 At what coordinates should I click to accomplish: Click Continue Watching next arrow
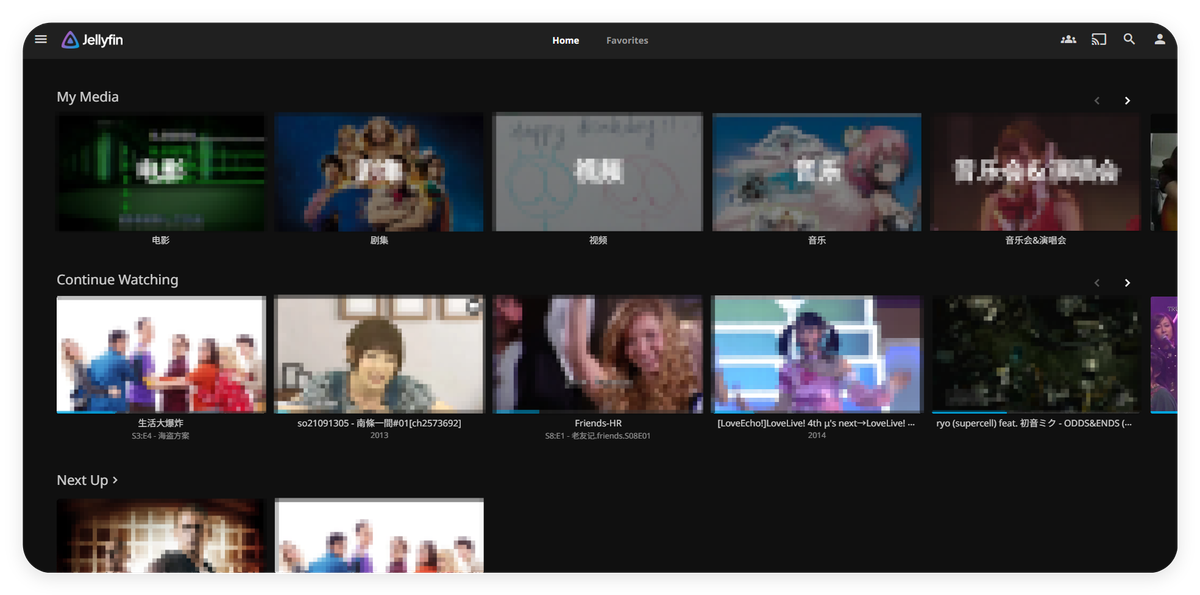click(1127, 283)
